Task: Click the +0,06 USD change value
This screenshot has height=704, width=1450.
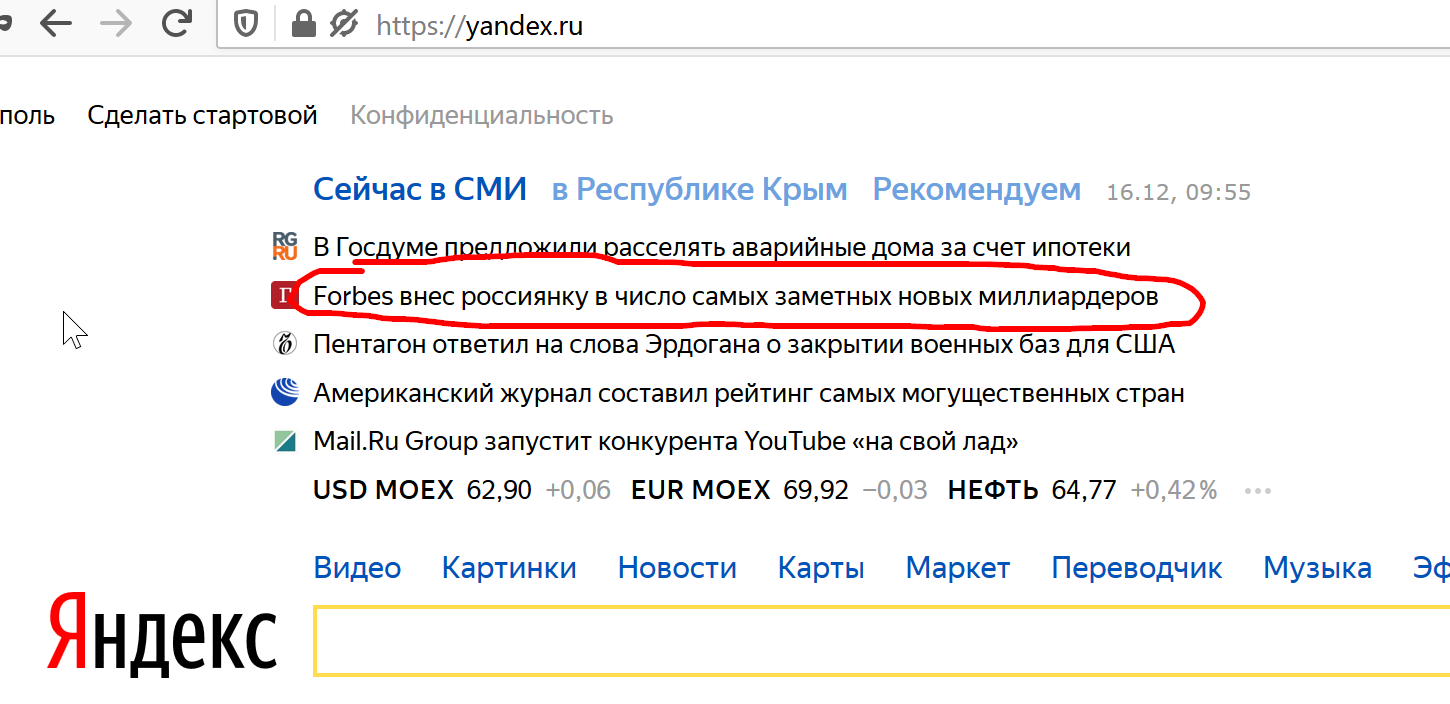Action: point(578,490)
